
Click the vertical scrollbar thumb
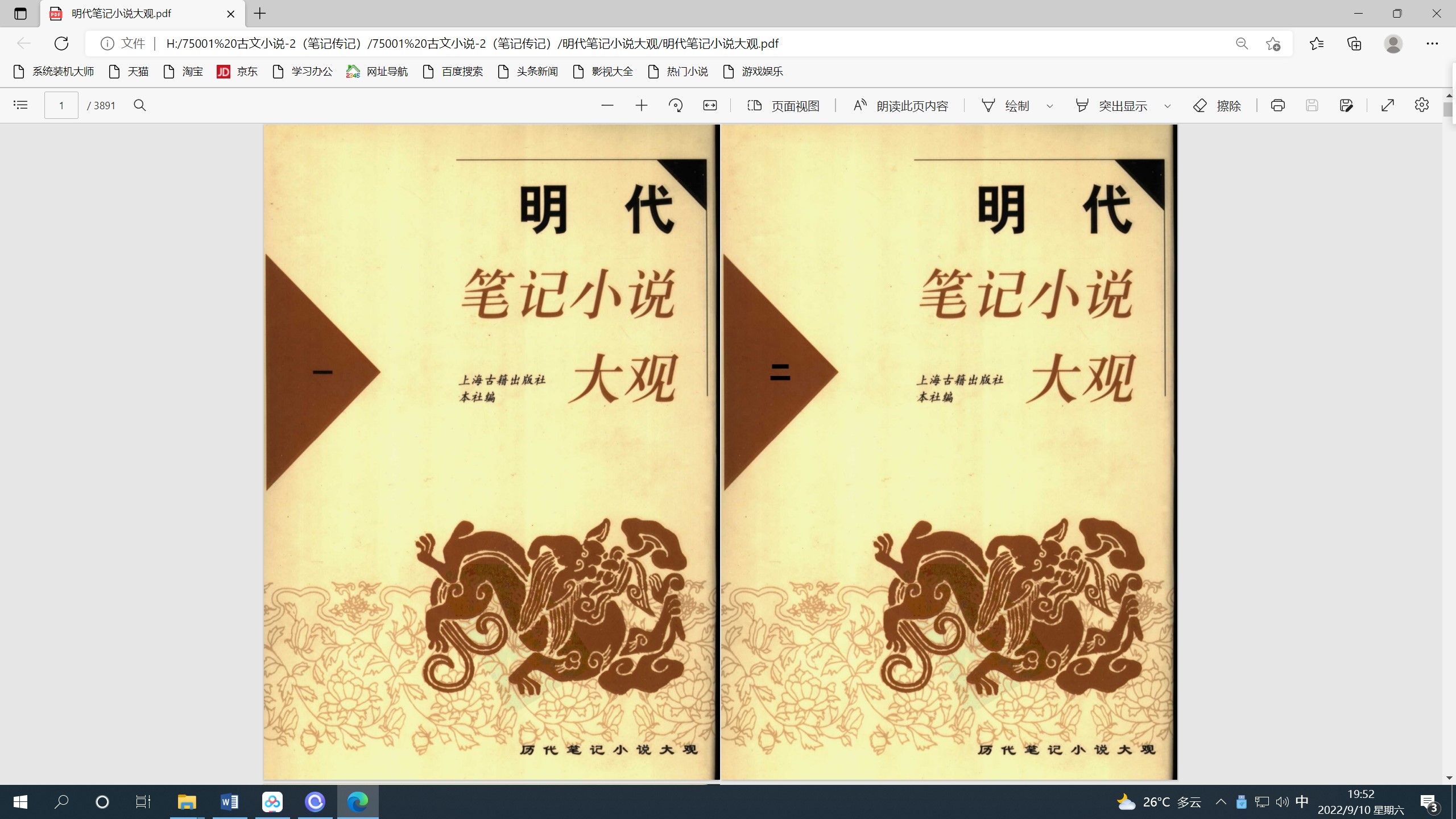(1449, 109)
